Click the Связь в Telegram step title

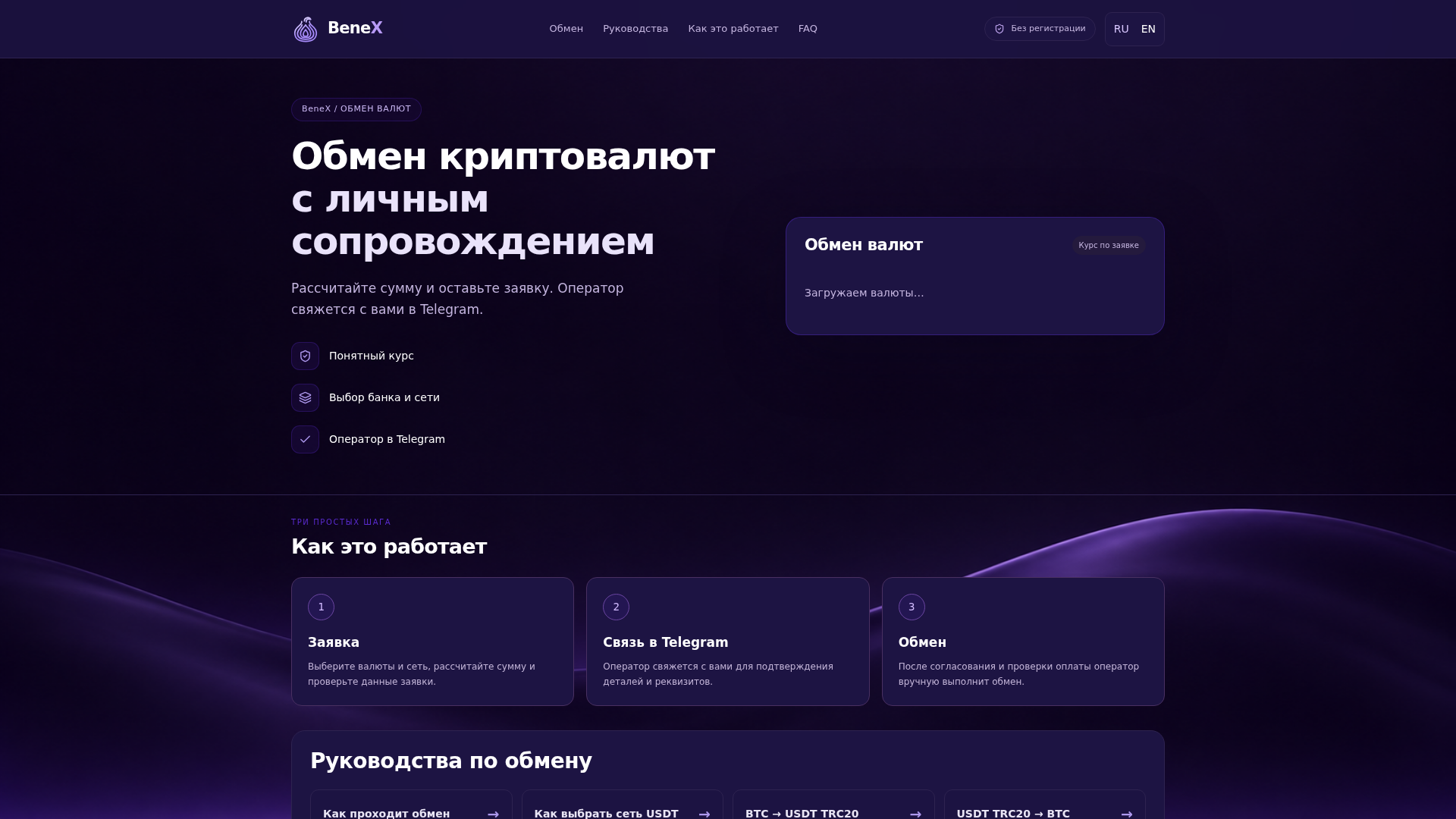point(666,642)
